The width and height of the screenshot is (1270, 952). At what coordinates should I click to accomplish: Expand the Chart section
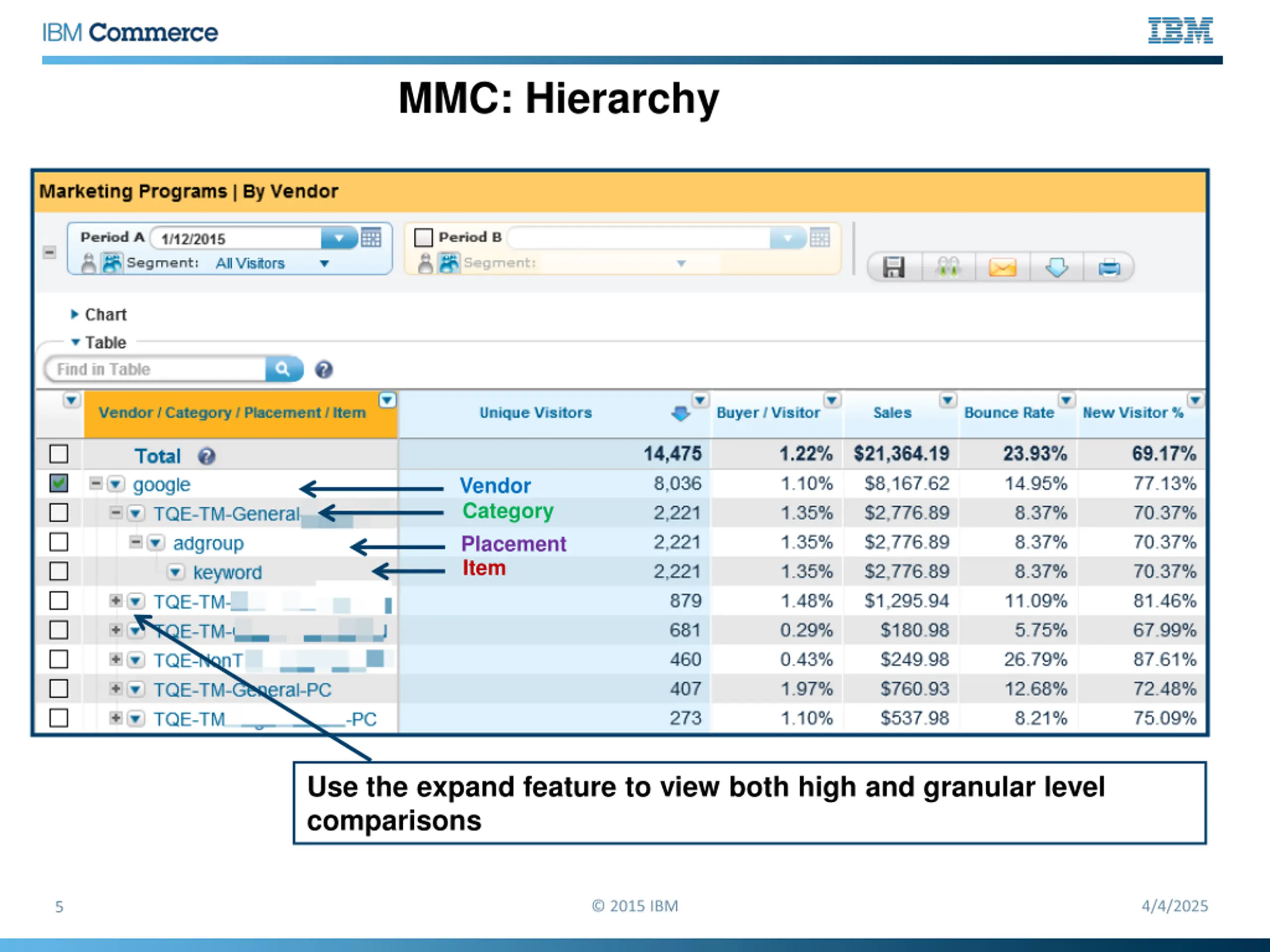74,314
